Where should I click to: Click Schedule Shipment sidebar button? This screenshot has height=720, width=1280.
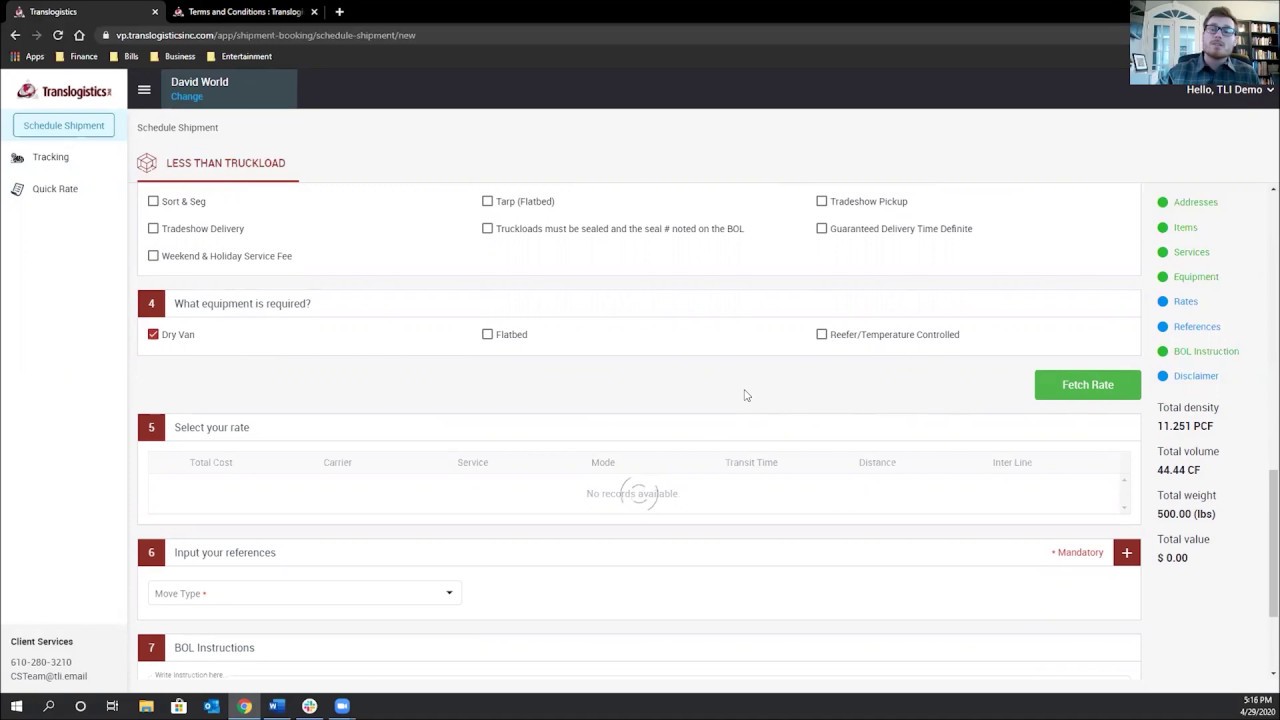click(x=64, y=126)
